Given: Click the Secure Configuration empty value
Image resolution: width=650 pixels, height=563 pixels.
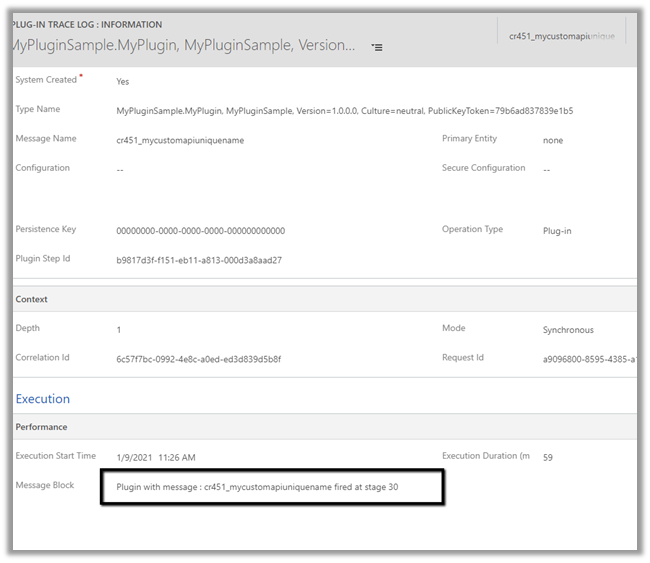Looking at the screenshot, I should pyautogui.click(x=547, y=170).
